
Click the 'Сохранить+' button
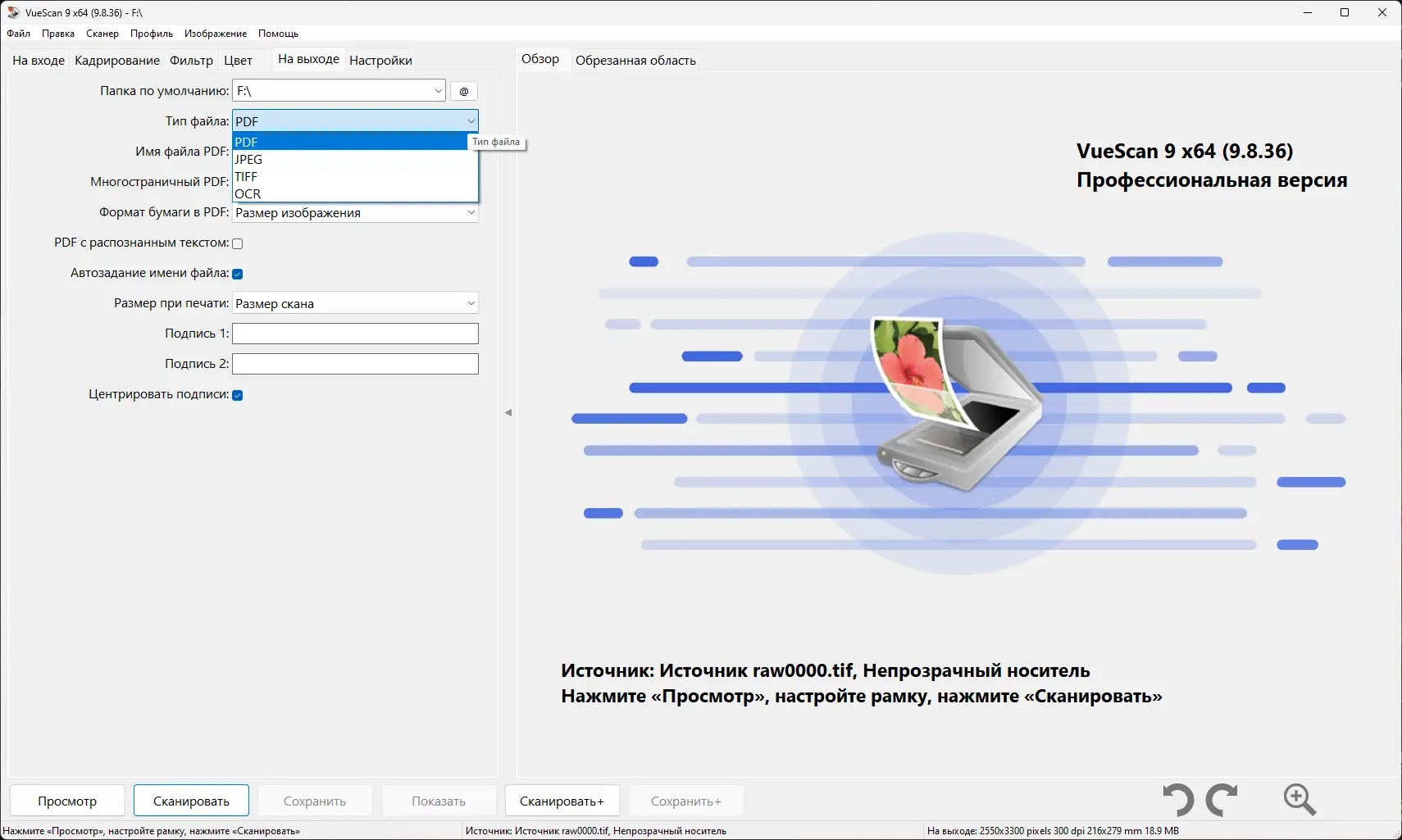[686, 801]
